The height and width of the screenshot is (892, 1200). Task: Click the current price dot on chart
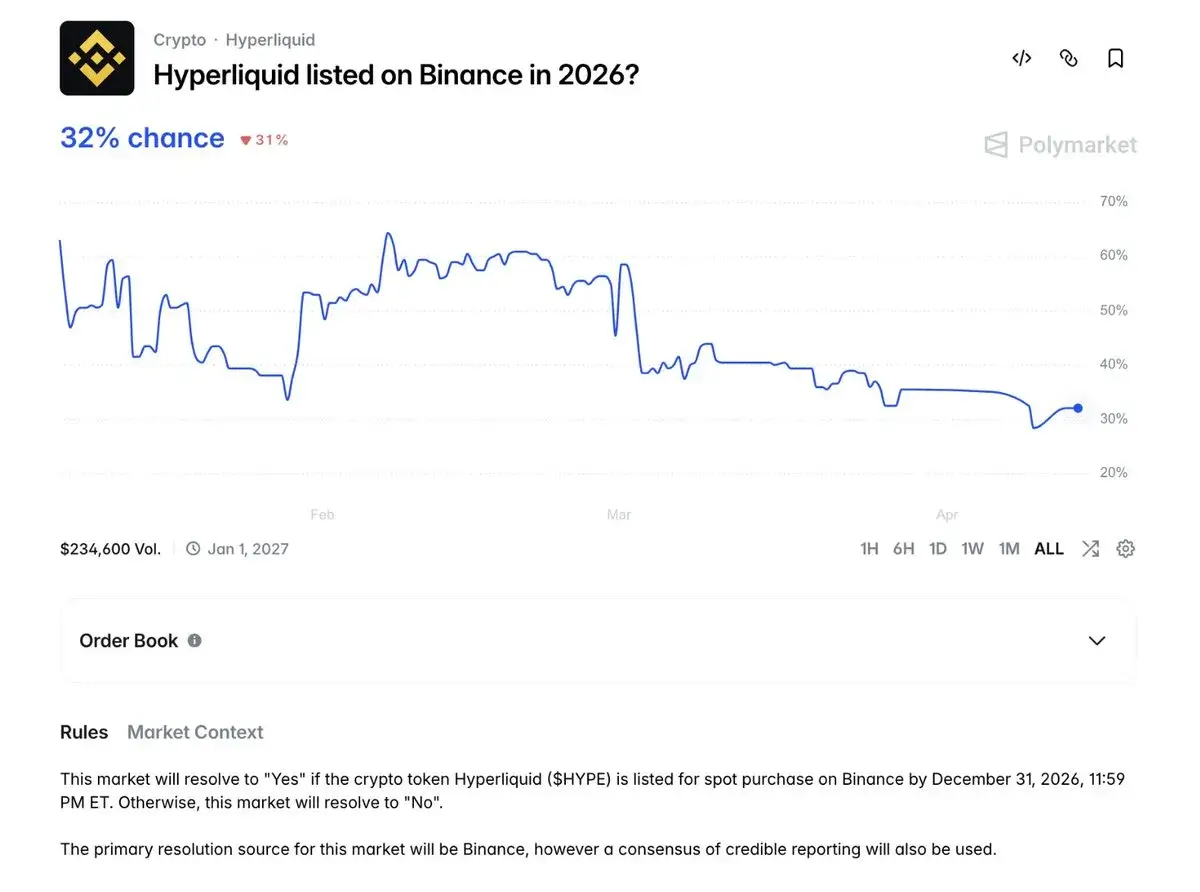coord(1078,408)
